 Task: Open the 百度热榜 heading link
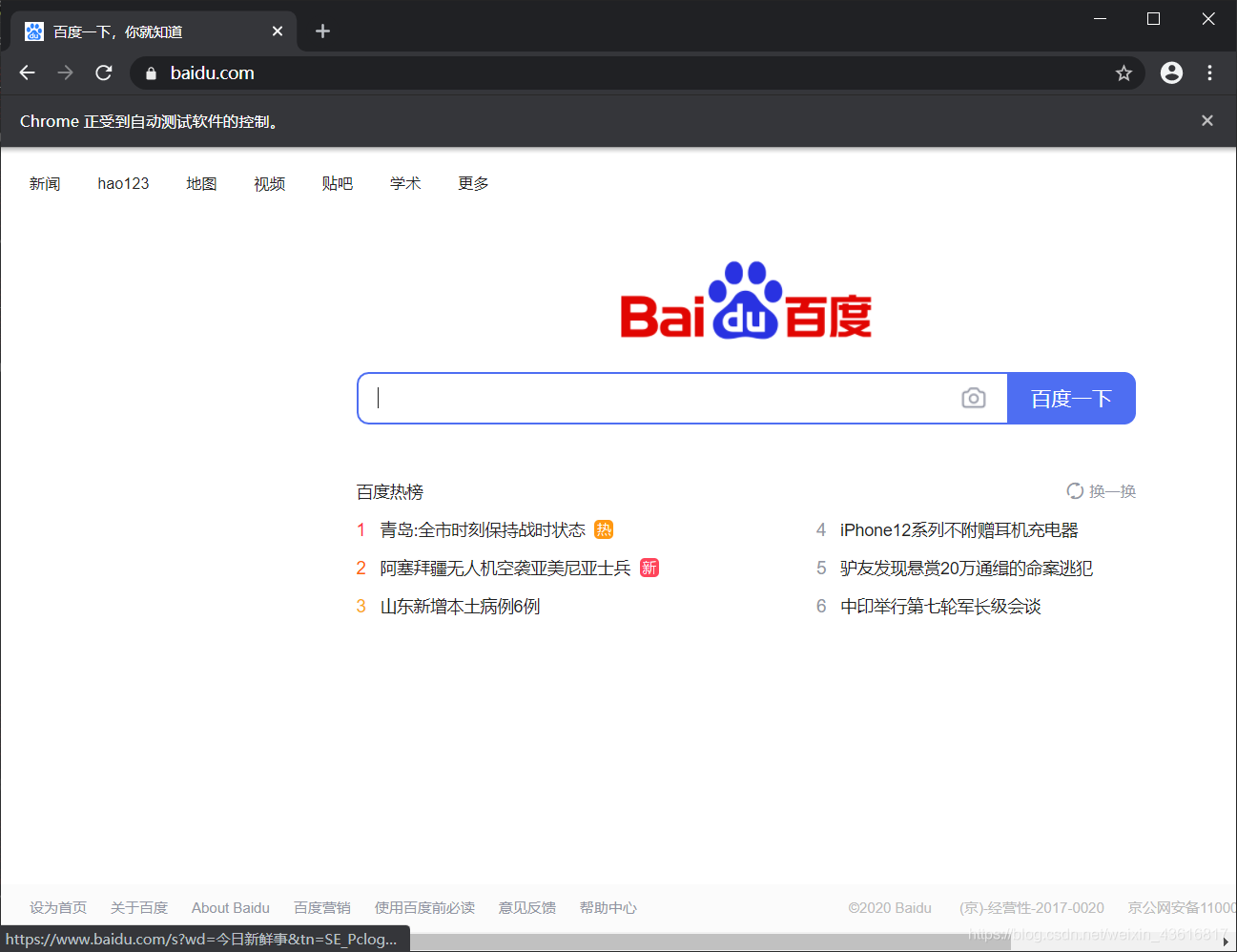point(390,492)
